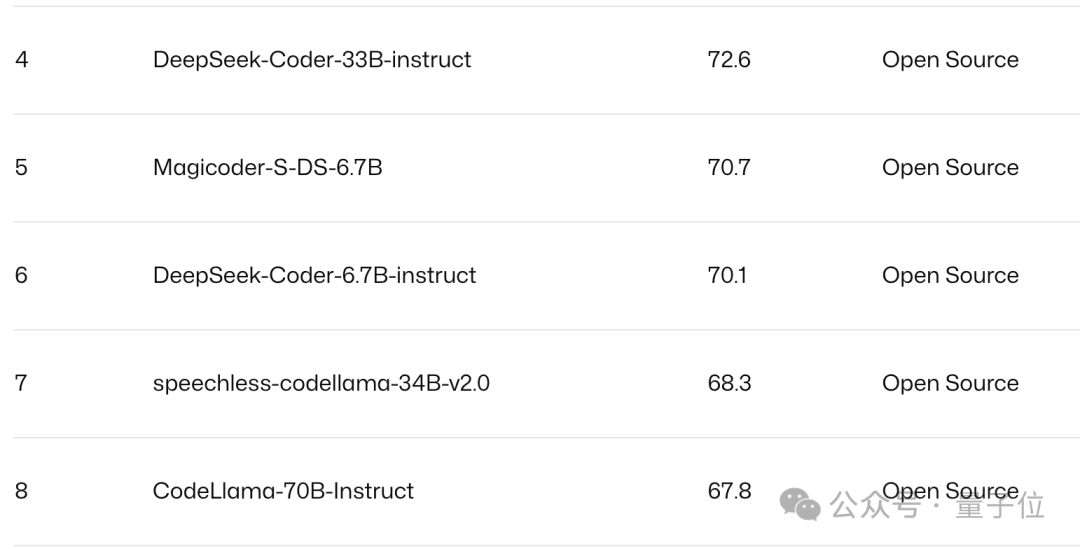Click Open Source in the Magicoder-S-DS-6.7B row
1080x549 pixels.
coord(950,168)
